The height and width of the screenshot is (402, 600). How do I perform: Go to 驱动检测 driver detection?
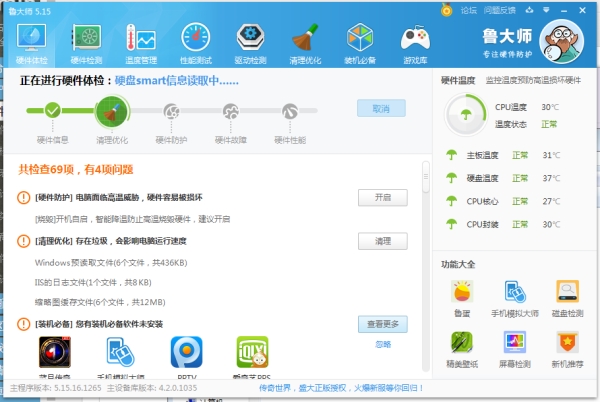[250, 44]
